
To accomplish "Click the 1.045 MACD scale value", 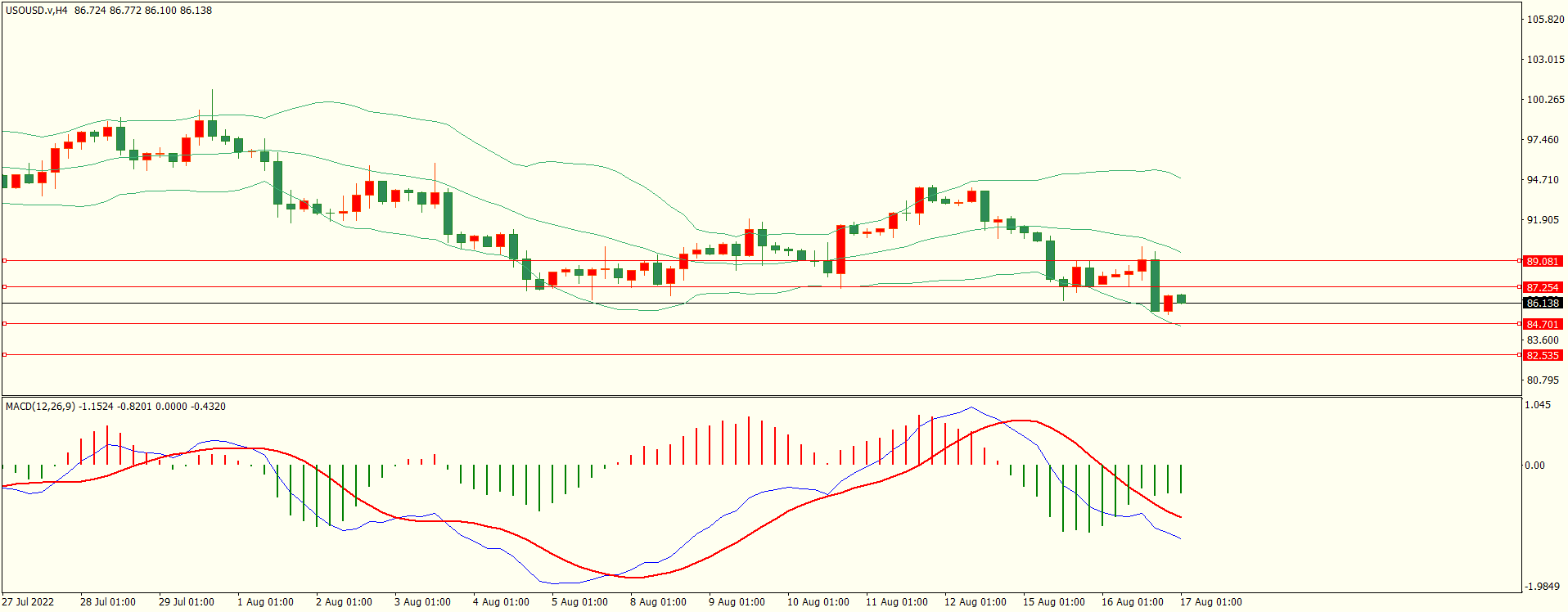I will click(1539, 405).
